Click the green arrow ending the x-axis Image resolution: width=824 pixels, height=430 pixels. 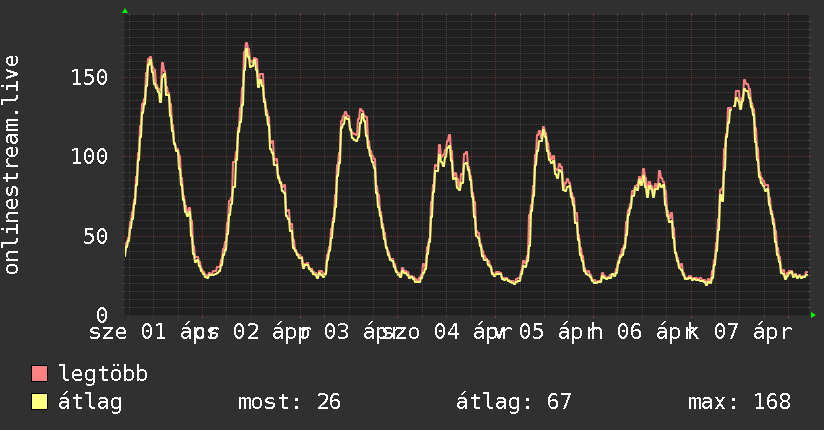pyautogui.click(x=814, y=315)
